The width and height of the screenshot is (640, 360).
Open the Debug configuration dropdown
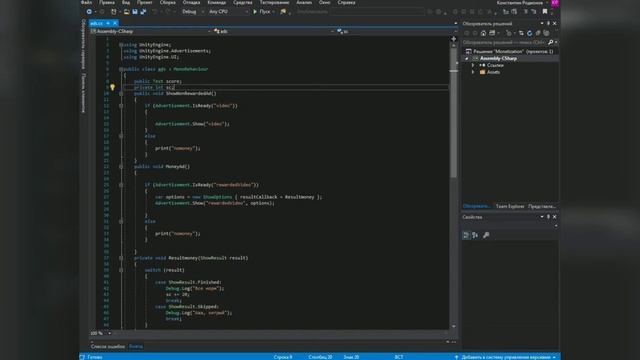pos(193,12)
